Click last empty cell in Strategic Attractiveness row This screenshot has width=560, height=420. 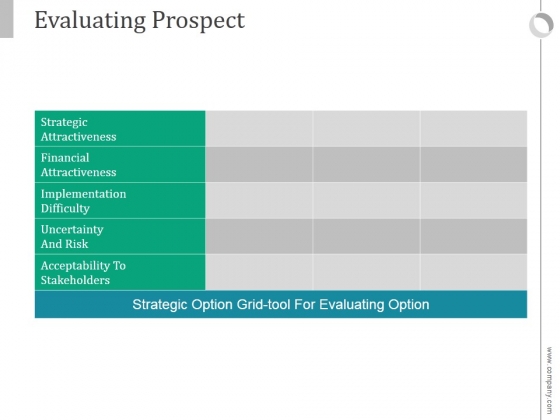(474, 129)
